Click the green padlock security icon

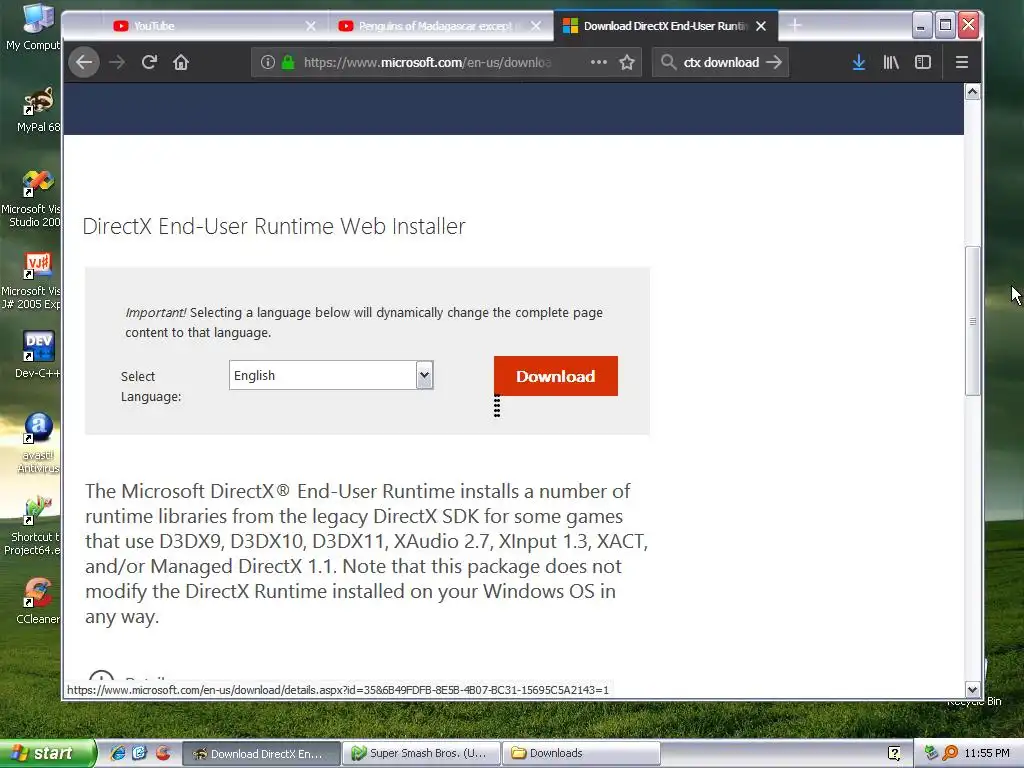[288, 62]
